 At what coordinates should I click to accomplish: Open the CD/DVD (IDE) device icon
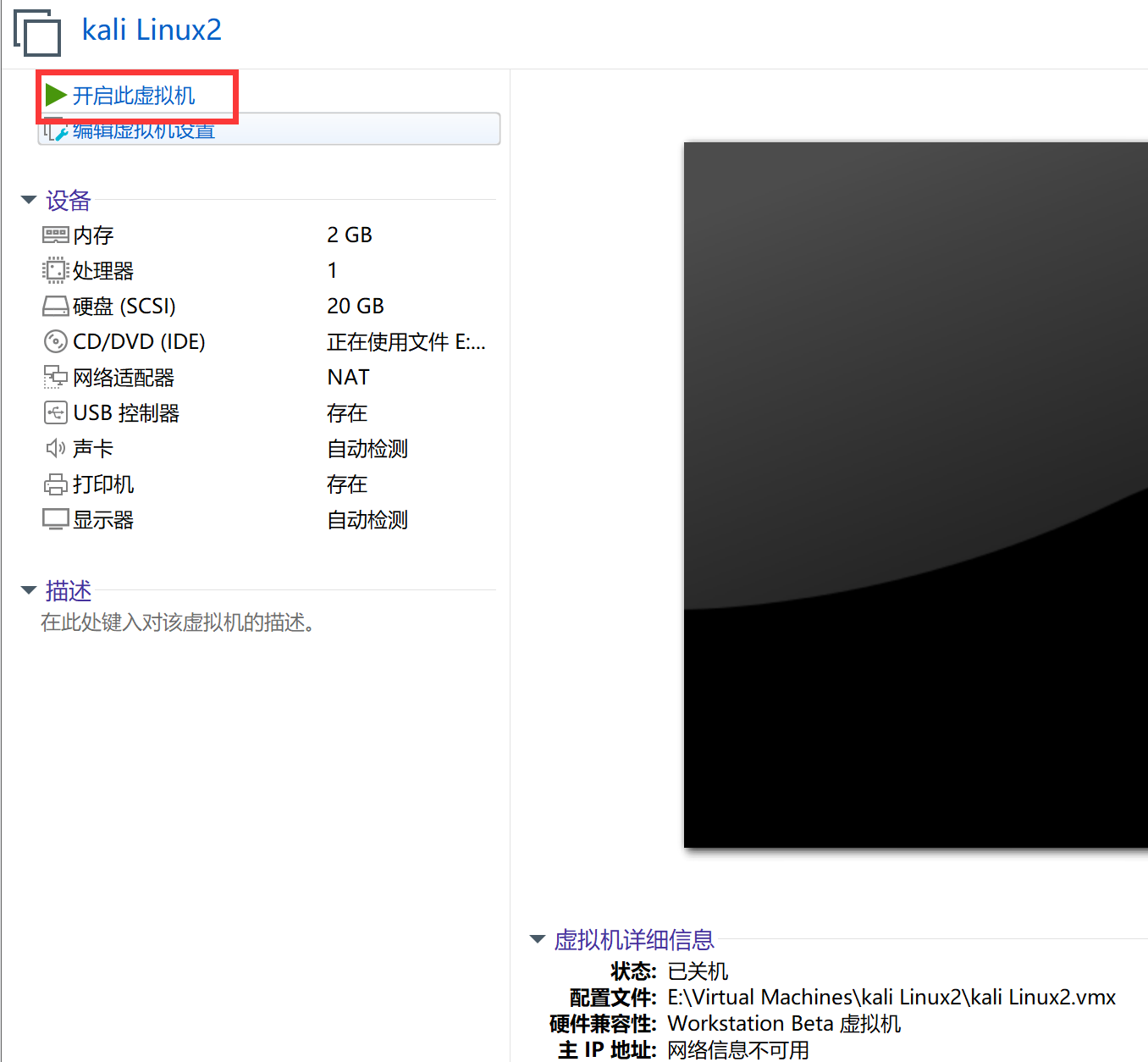tap(54, 341)
